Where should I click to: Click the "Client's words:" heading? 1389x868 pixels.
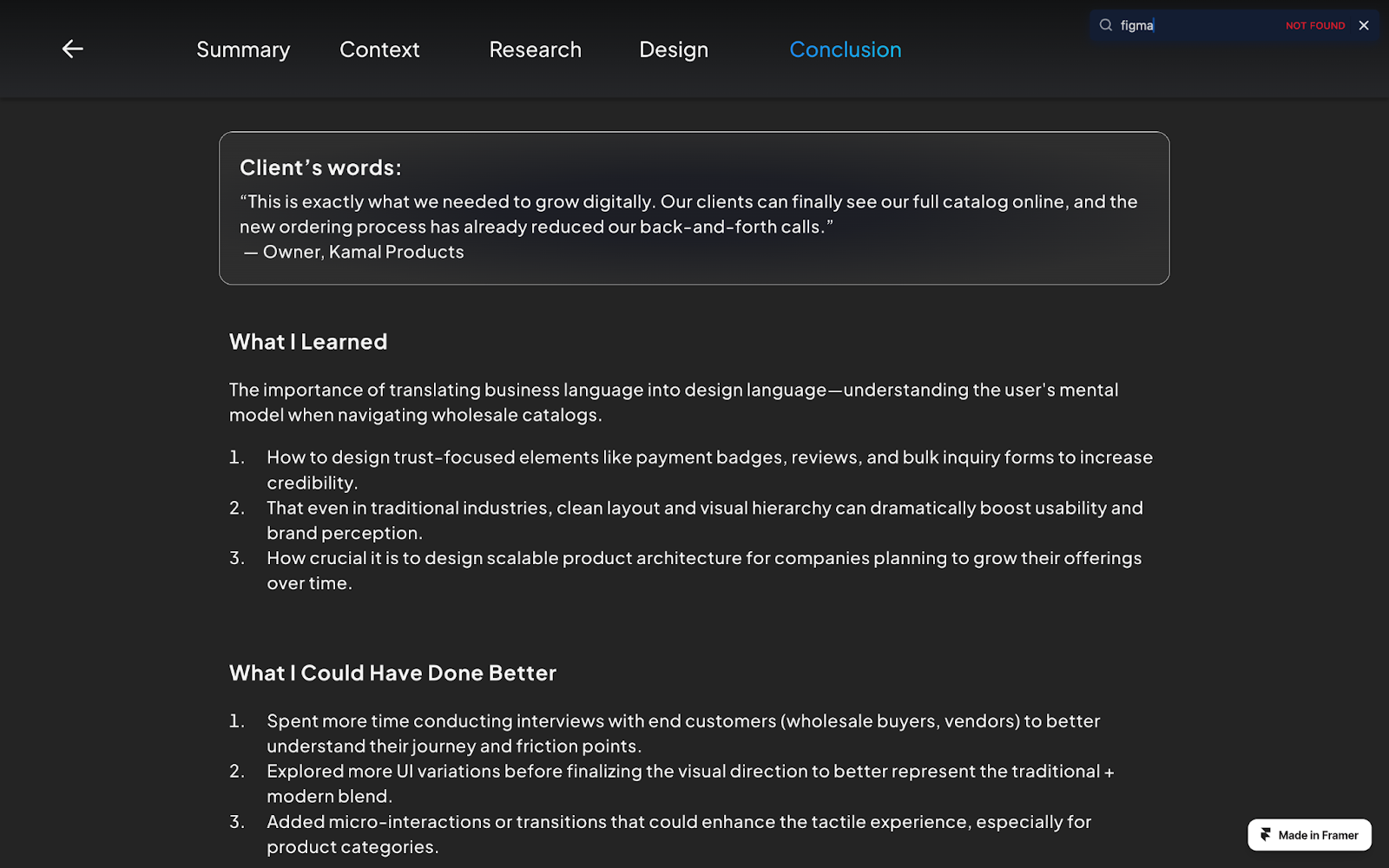(320, 168)
